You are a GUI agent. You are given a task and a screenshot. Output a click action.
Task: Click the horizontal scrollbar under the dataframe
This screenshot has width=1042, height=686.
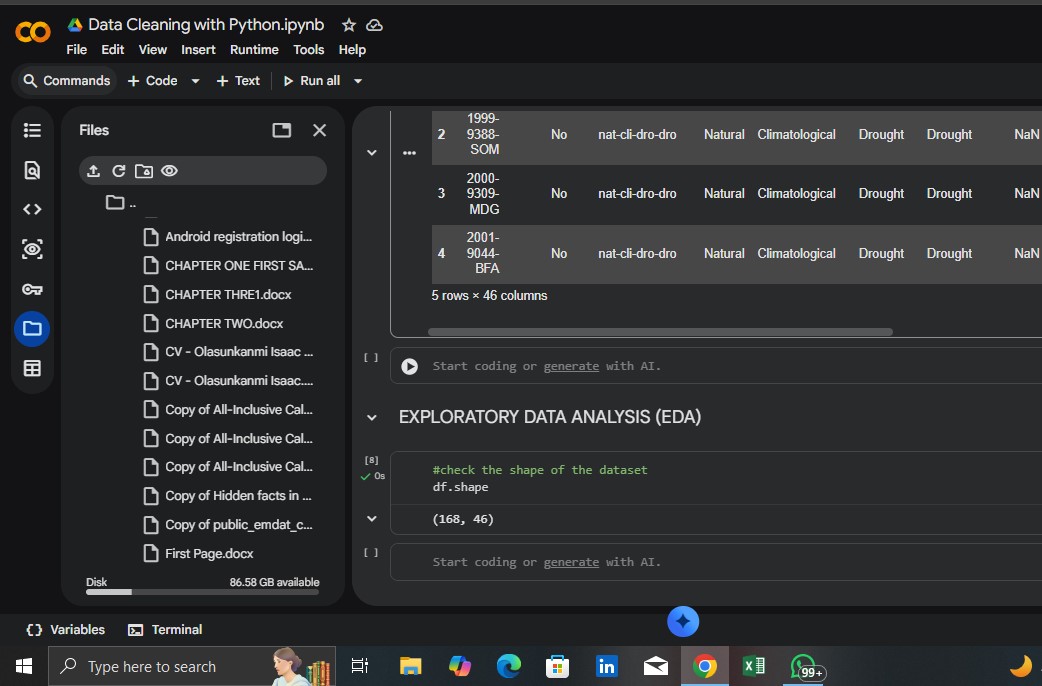[x=661, y=332]
